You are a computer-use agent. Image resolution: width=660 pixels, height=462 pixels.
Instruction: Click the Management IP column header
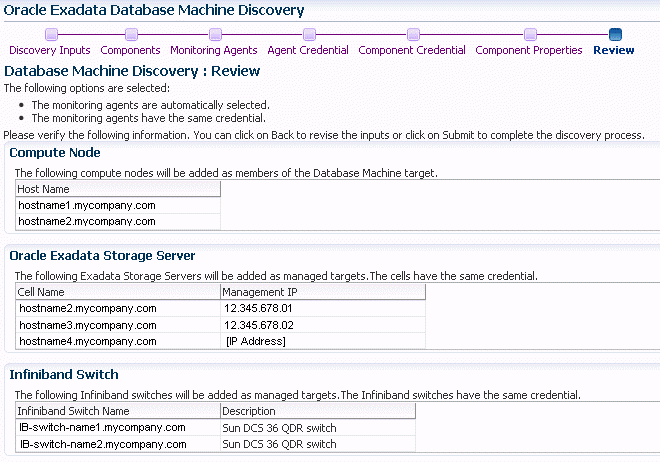click(x=323, y=292)
